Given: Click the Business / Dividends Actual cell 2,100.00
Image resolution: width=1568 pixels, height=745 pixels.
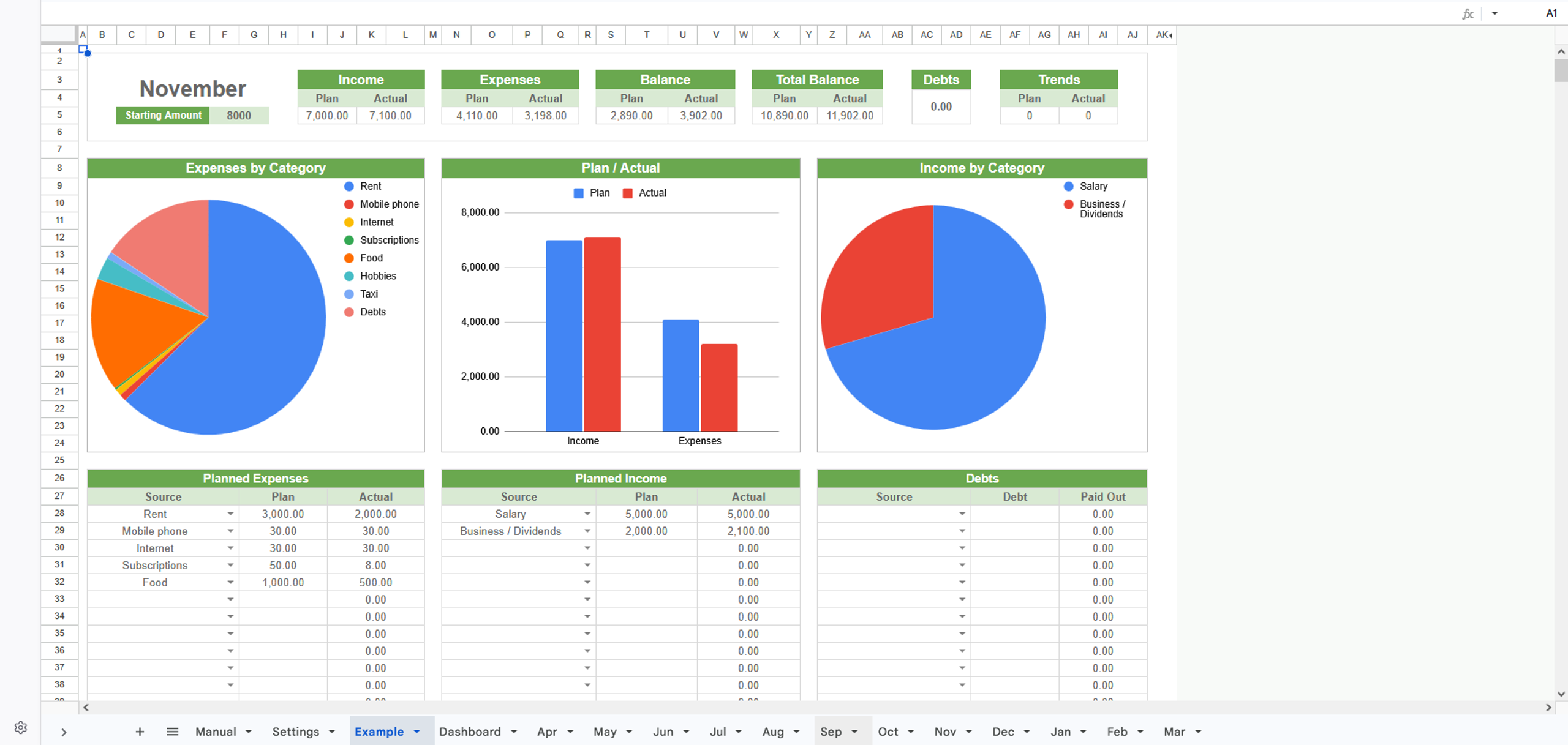Looking at the screenshot, I should 748,531.
